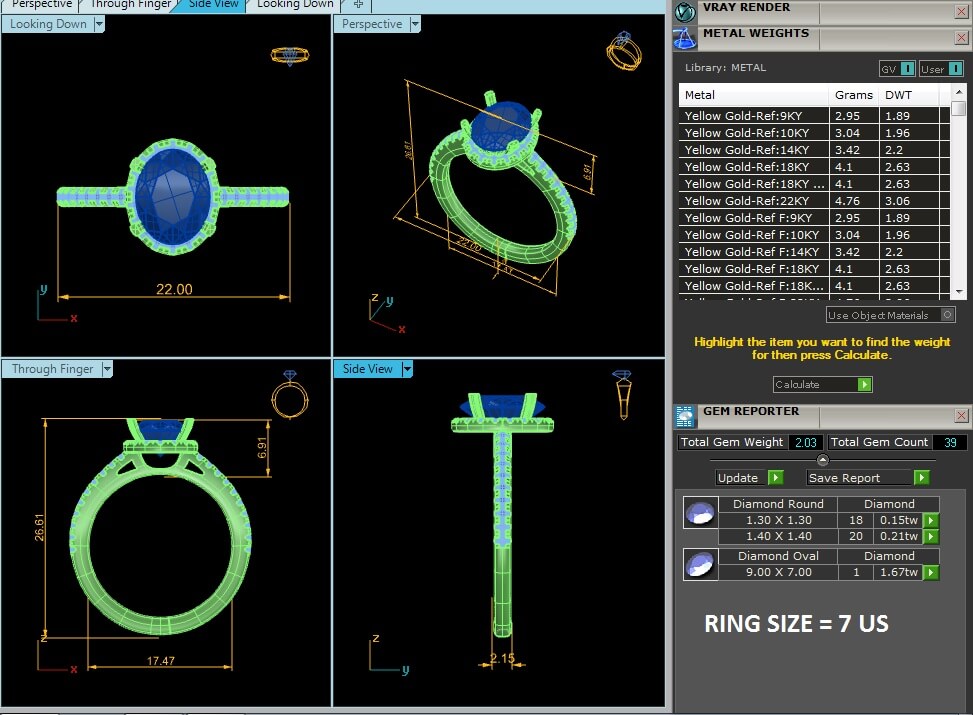Open the Looking Down viewport dropdown
The width and height of the screenshot is (973, 715).
[x=99, y=24]
